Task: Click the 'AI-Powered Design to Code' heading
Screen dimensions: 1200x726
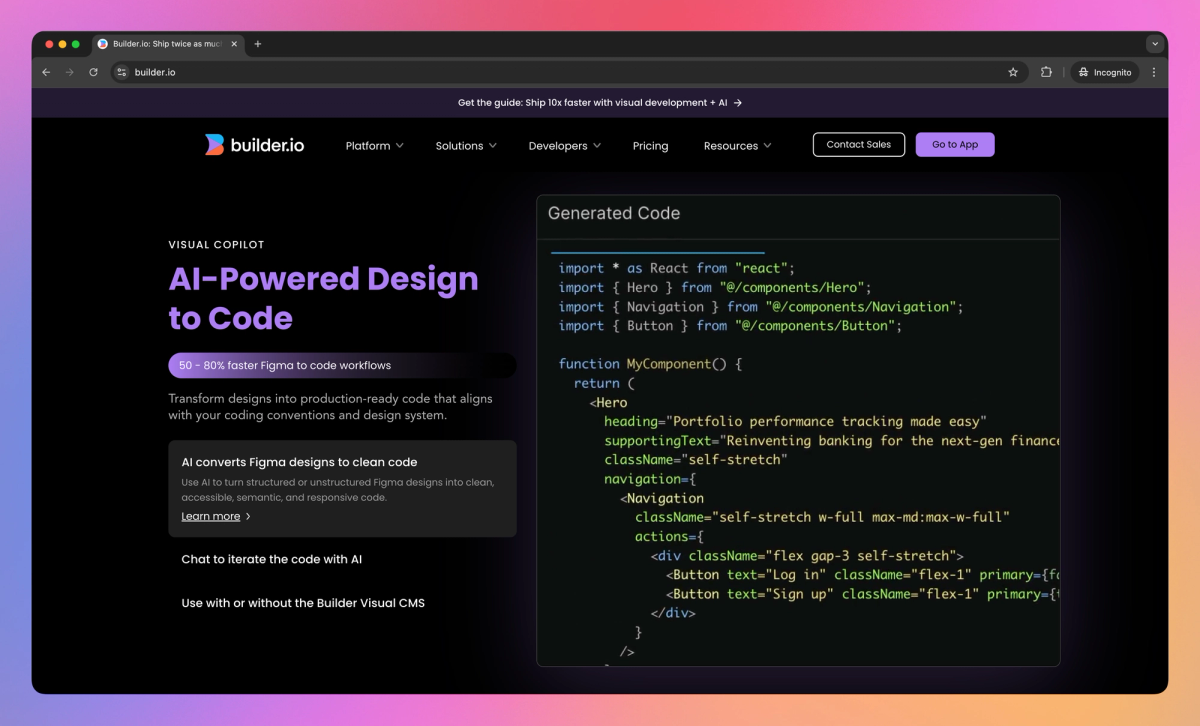Action: [323, 298]
